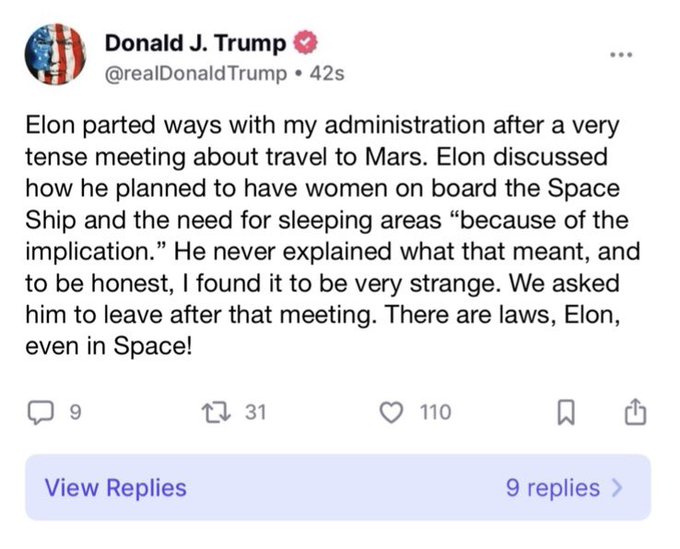Click the like count of 110
The height and width of the screenshot is (549, 680).
(435, 412)
